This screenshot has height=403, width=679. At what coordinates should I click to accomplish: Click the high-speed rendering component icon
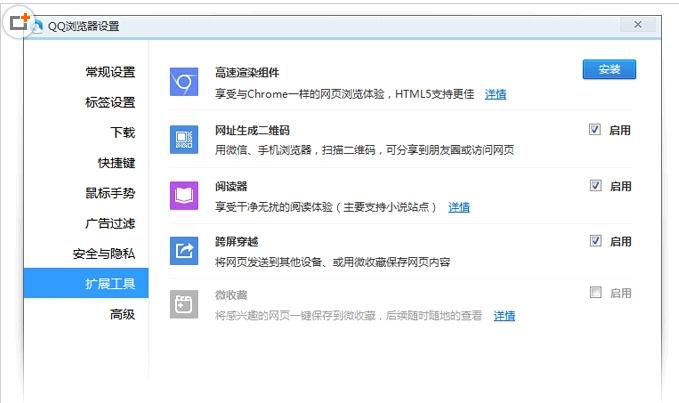click(x=184, y=82)
